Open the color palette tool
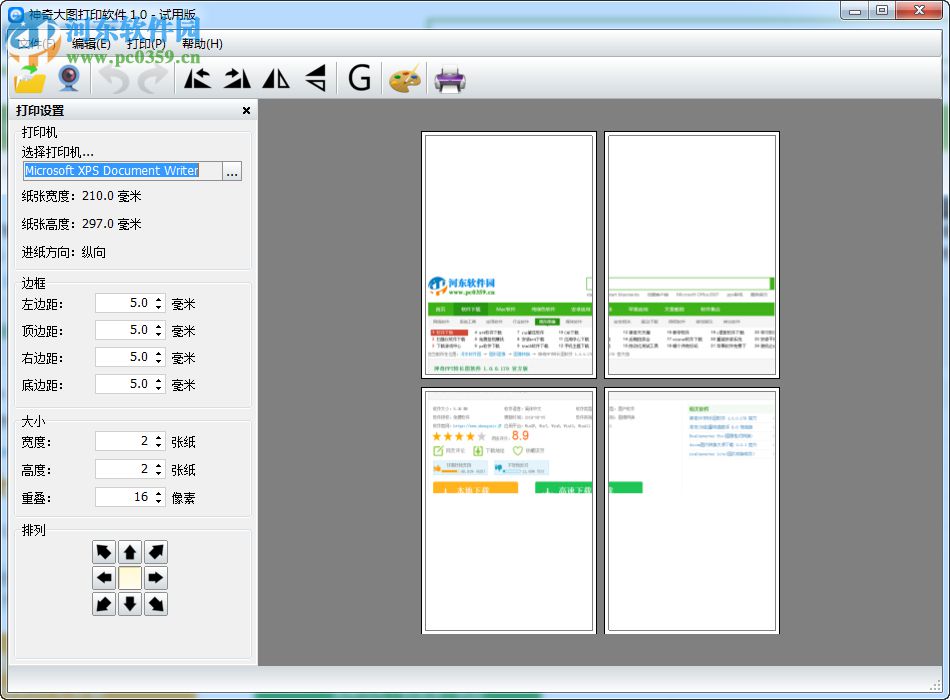950x700 pixels. click(404, 78)
